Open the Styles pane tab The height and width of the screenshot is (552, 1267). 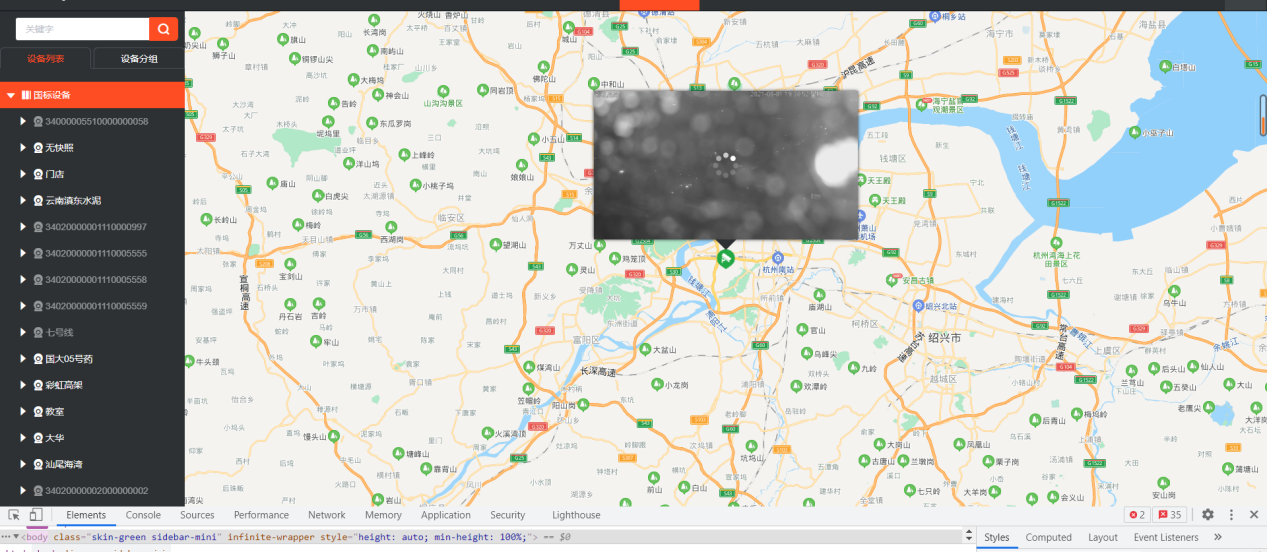997,537
